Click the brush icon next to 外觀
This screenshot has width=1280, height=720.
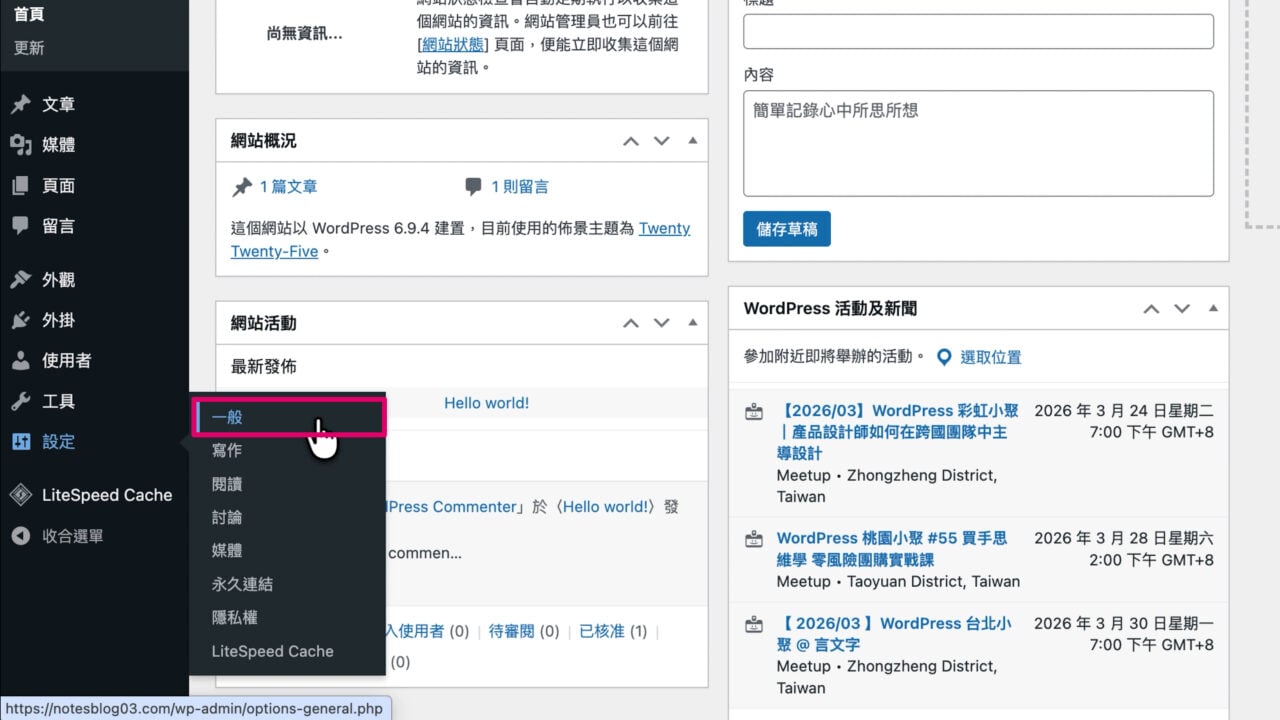point(21,280)
